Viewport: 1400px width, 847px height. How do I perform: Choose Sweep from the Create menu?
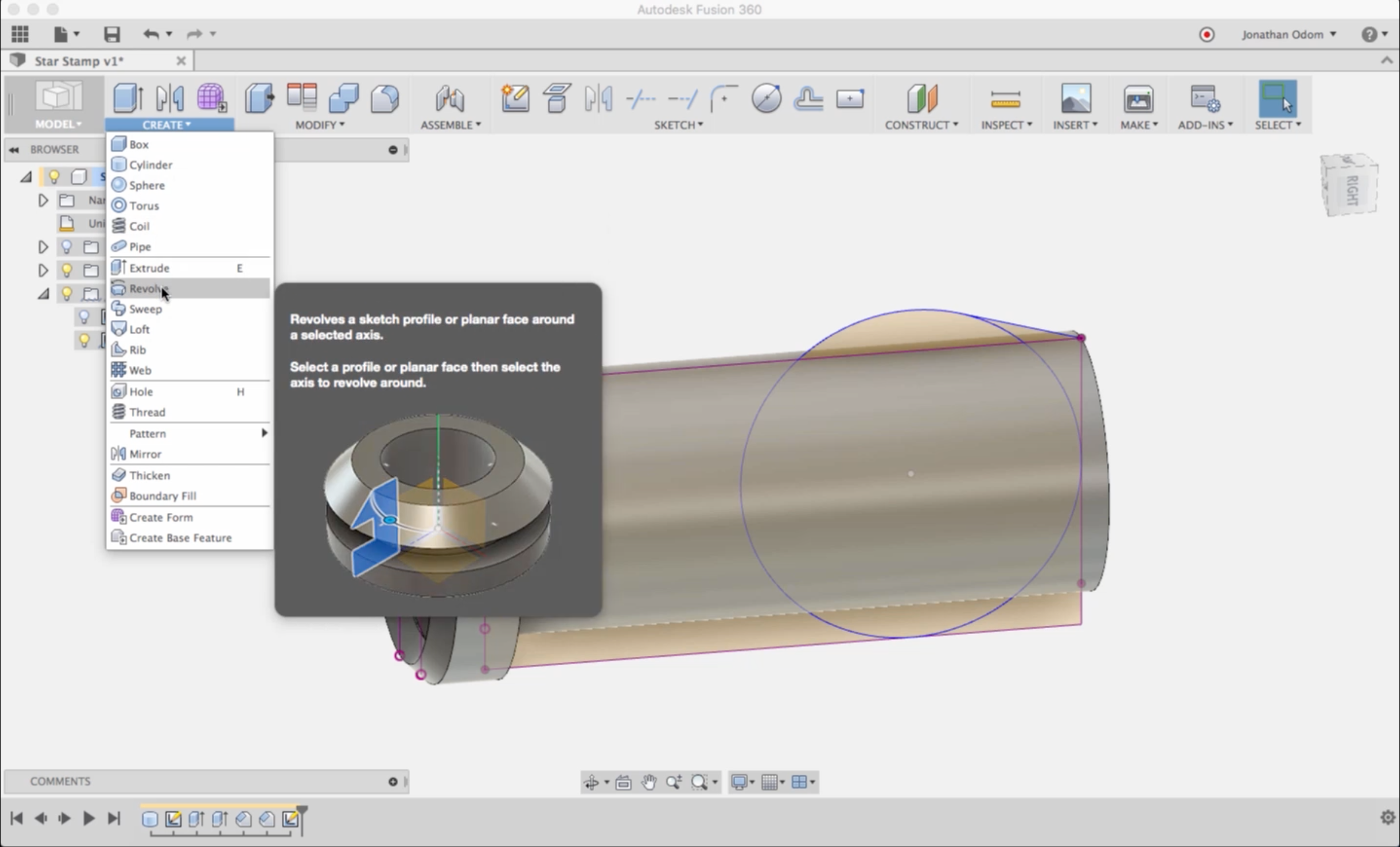pyautogui.click(x=145, y=309)
